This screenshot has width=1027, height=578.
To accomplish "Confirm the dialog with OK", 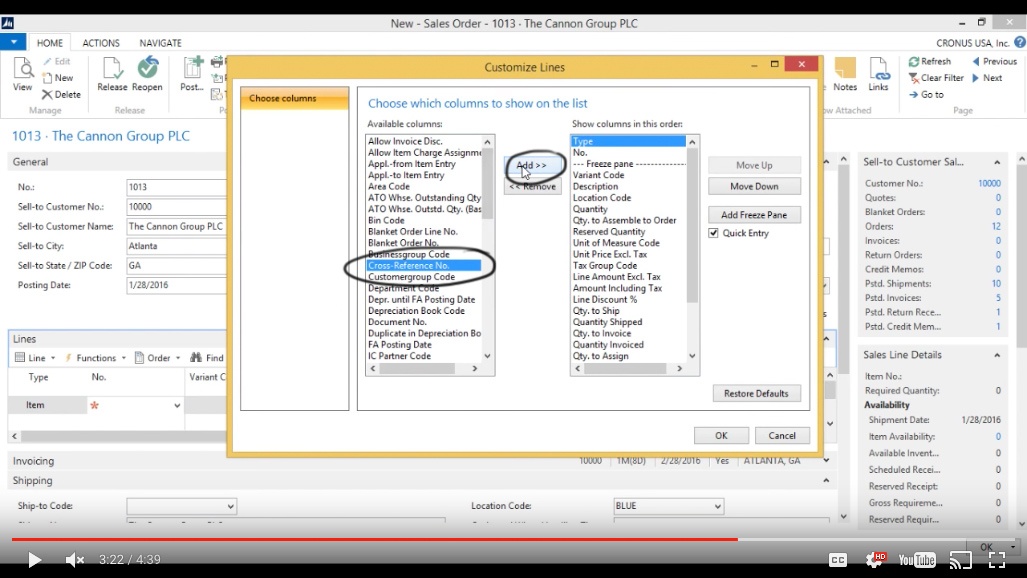I will tap(721, 436).
